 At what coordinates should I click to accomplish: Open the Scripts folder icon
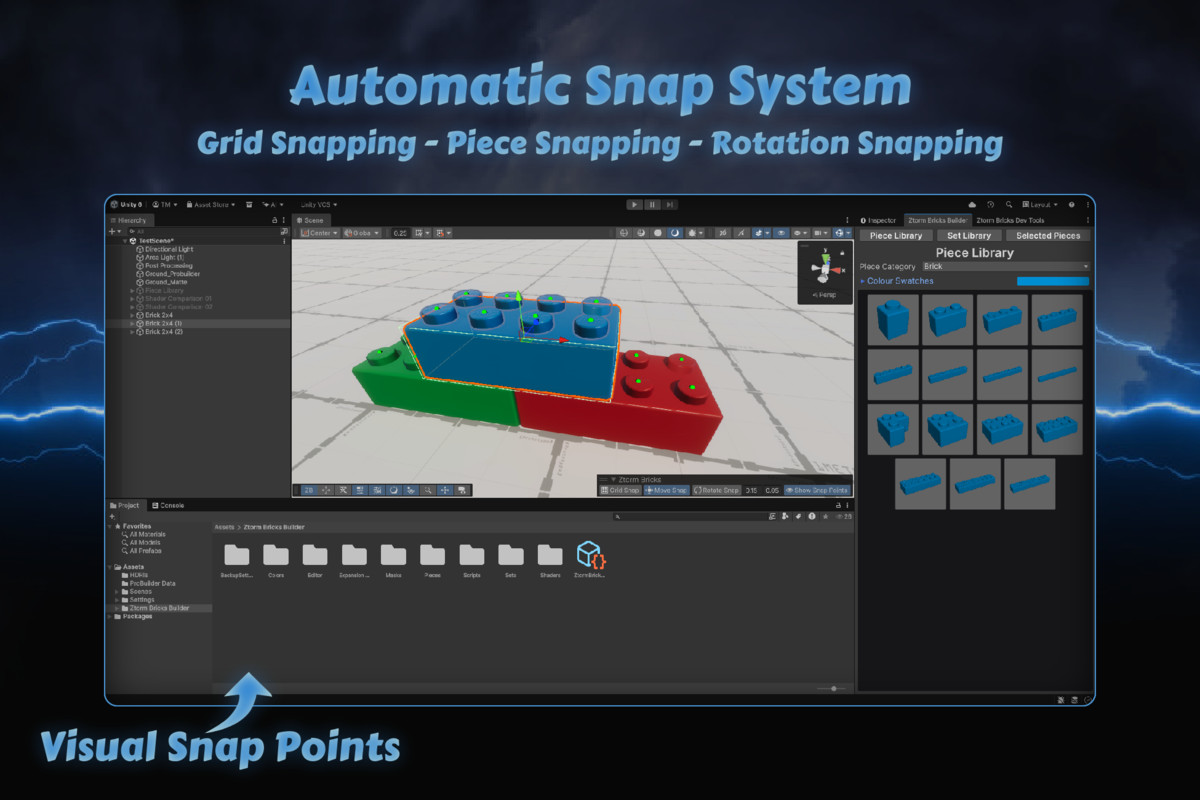[x=472, y=555]
